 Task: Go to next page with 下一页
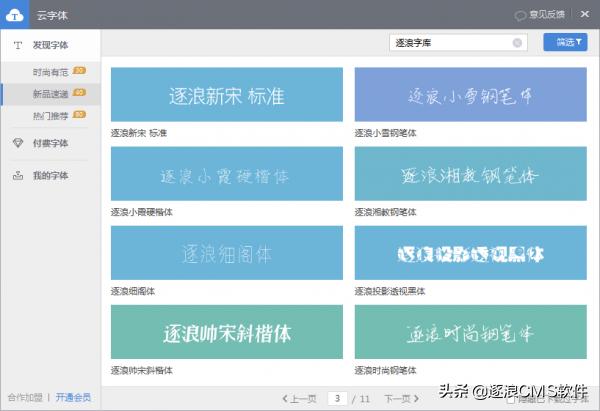[x=401, y=399]
